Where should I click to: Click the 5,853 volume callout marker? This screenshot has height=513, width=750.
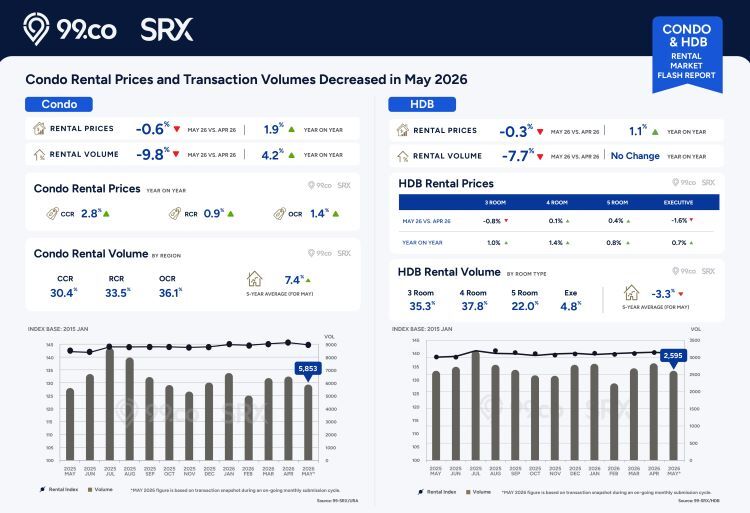(308, 371)
